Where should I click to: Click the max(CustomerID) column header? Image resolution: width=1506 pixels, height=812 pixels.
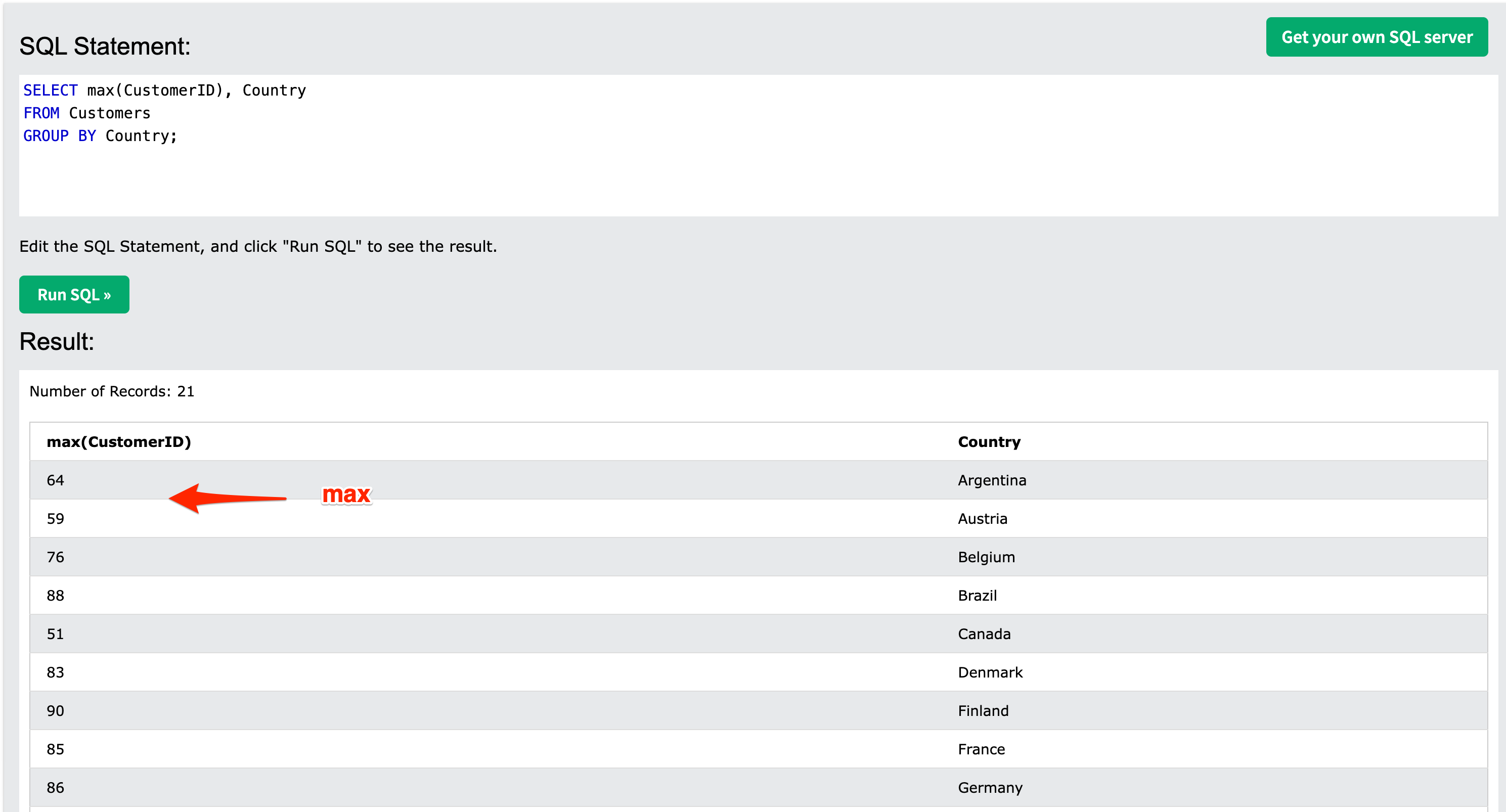coord(119,442)
